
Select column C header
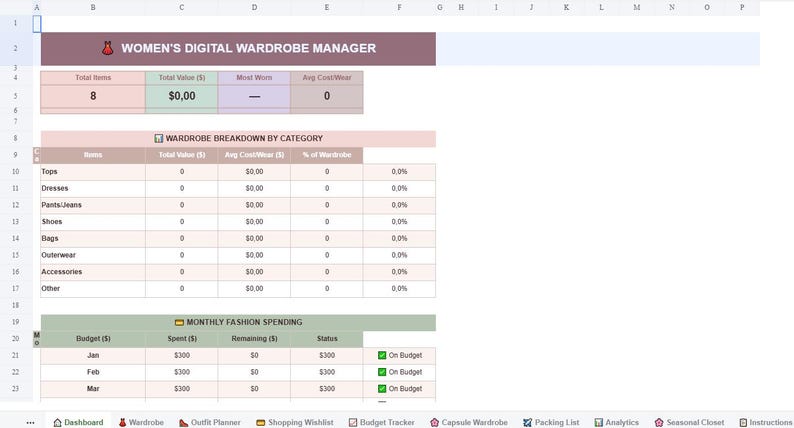[181, 7]
